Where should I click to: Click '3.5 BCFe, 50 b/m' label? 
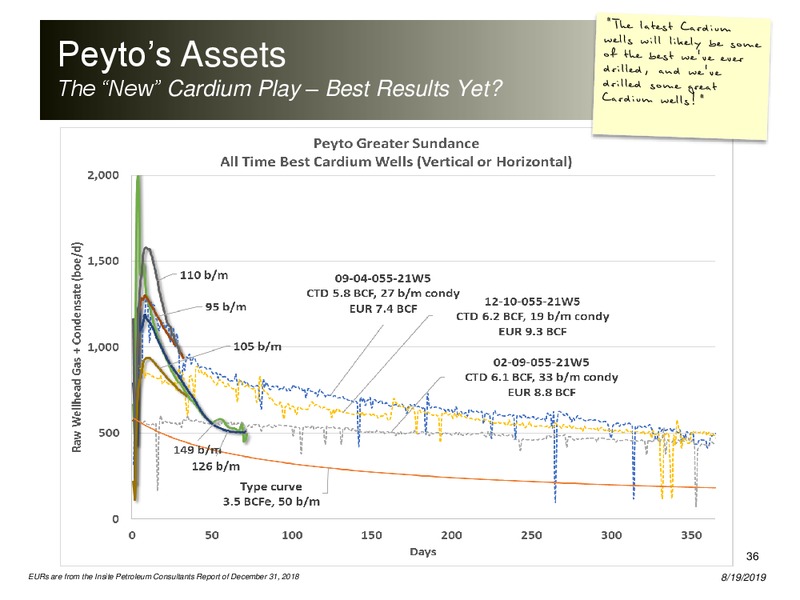click(271, 502)
